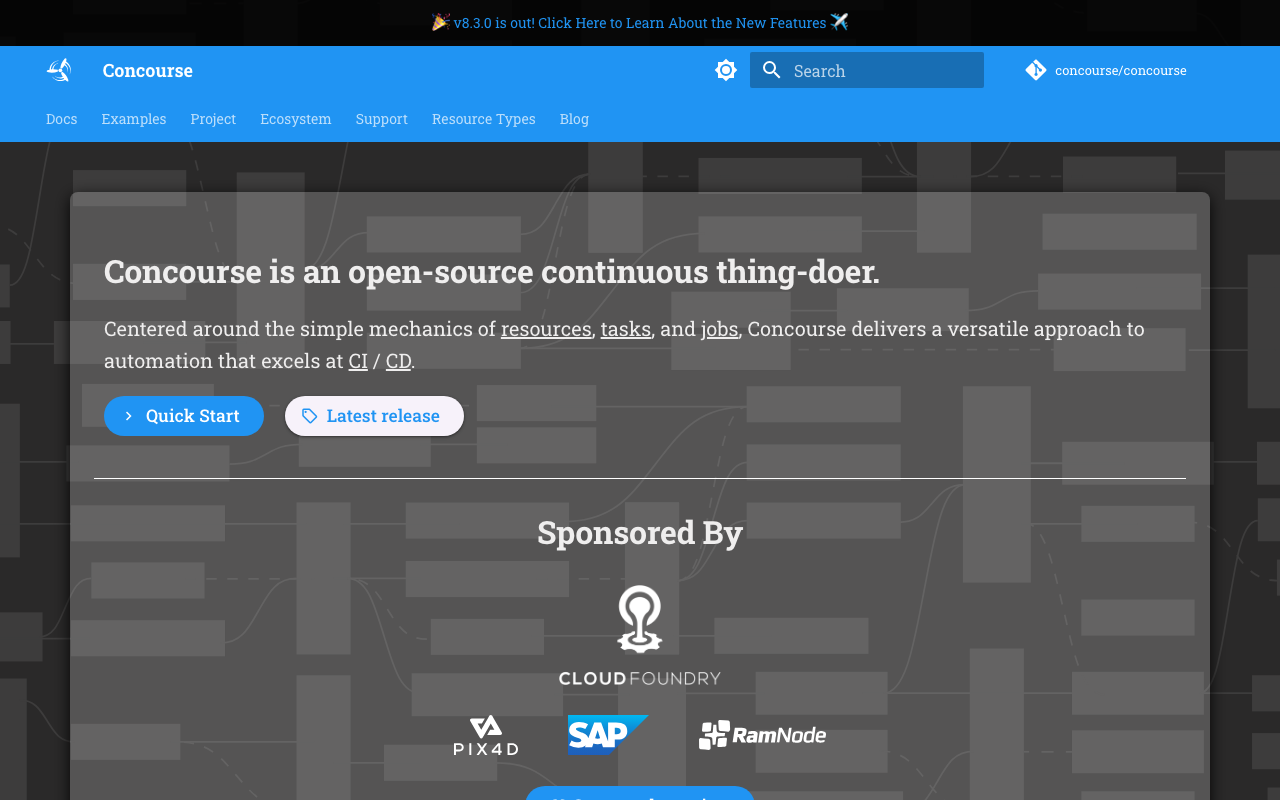Click the git repository diamond icon
The image size is (1280, 800).
[1036, 70]
